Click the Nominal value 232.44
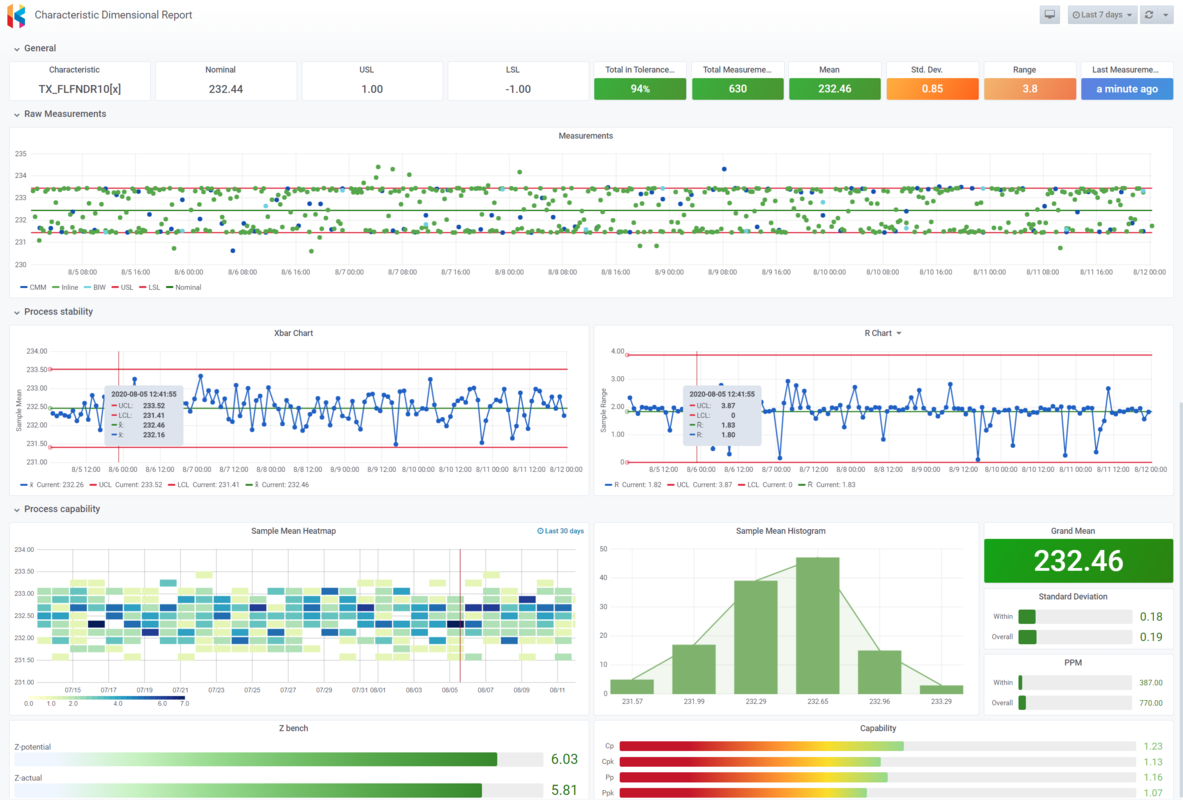The image size is (1183, 800). click(226, 89)
